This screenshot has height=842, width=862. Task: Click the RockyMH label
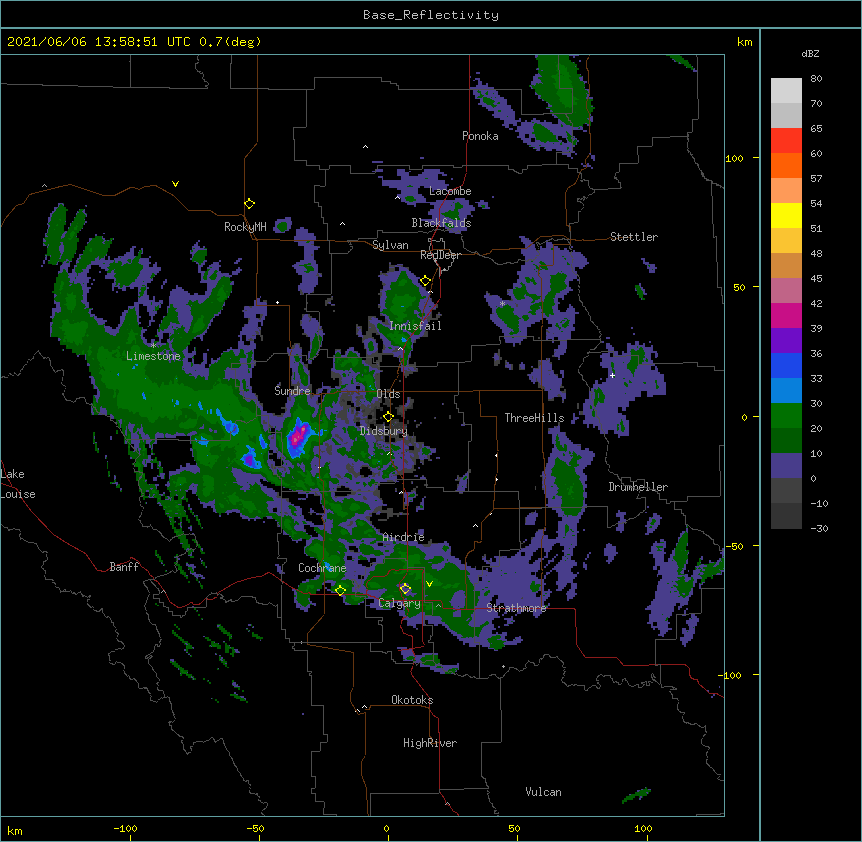point(245,227)
